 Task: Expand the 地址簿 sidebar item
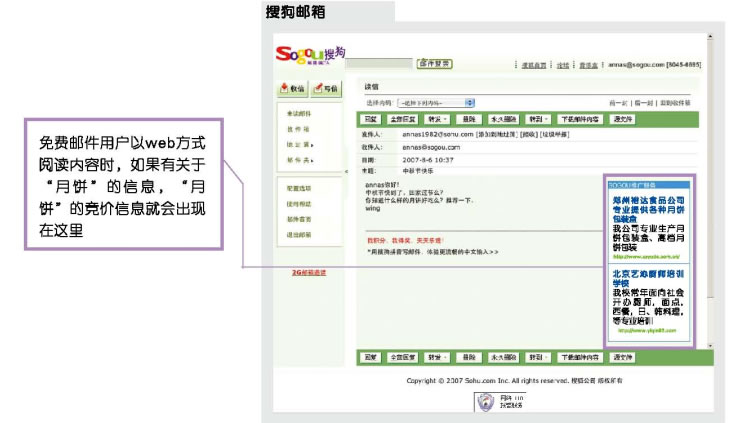tap(300, 145)
